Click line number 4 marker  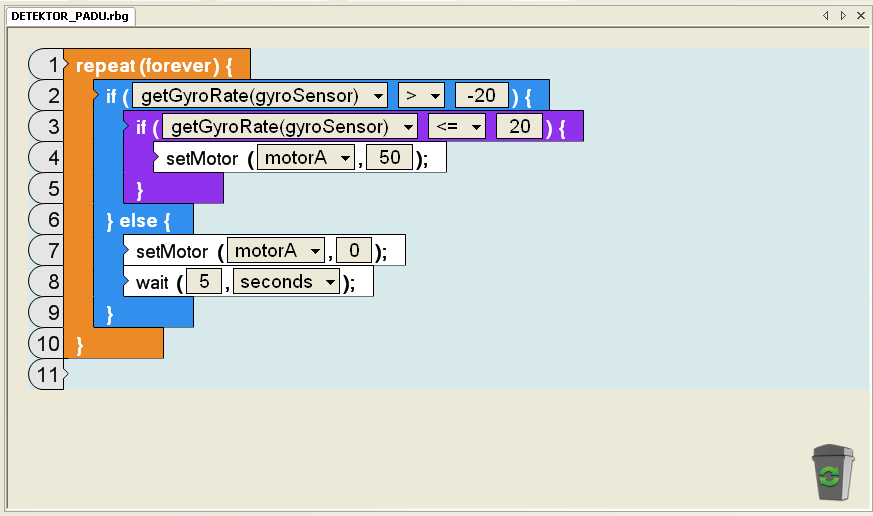tap(48, 158)
